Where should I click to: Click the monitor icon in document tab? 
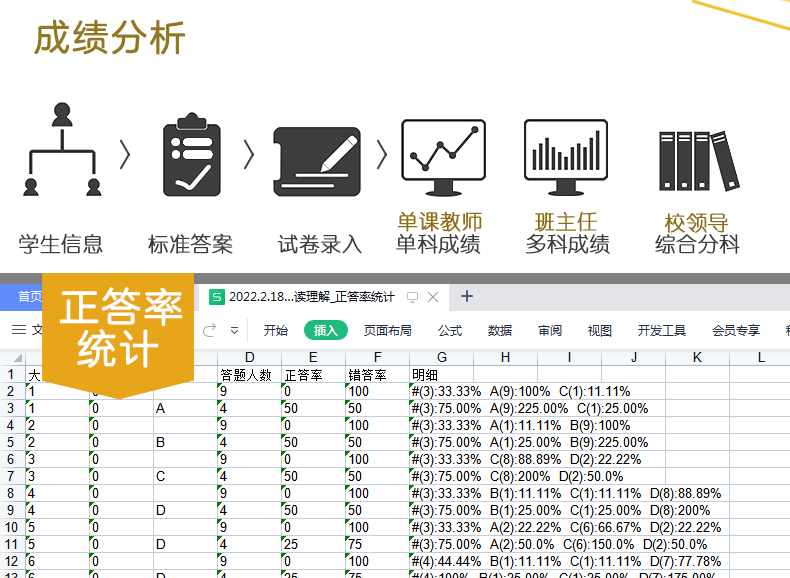click(x=412, y=297)
